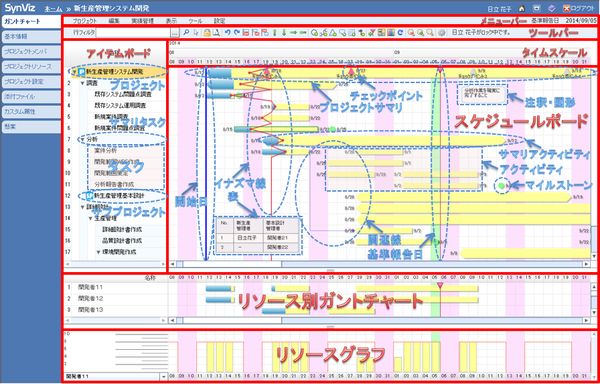Click the magnifier search icon beside row filter

(x=186, y=33)
